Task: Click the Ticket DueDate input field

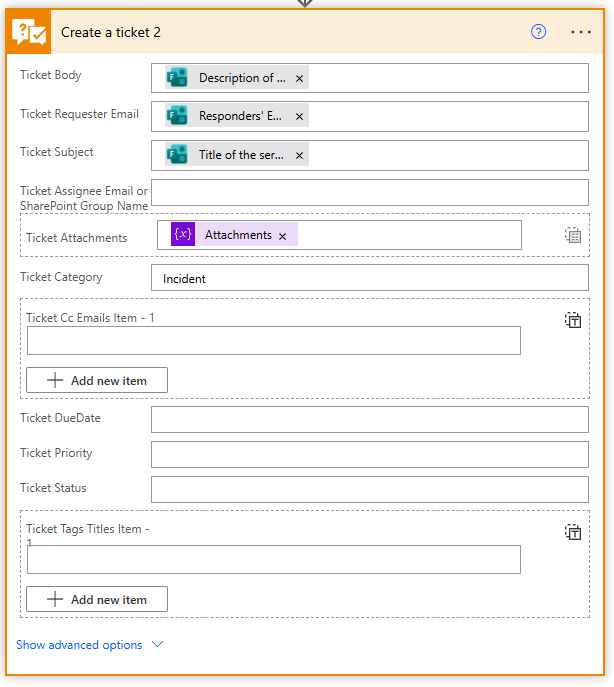Action: coord(369,419)
